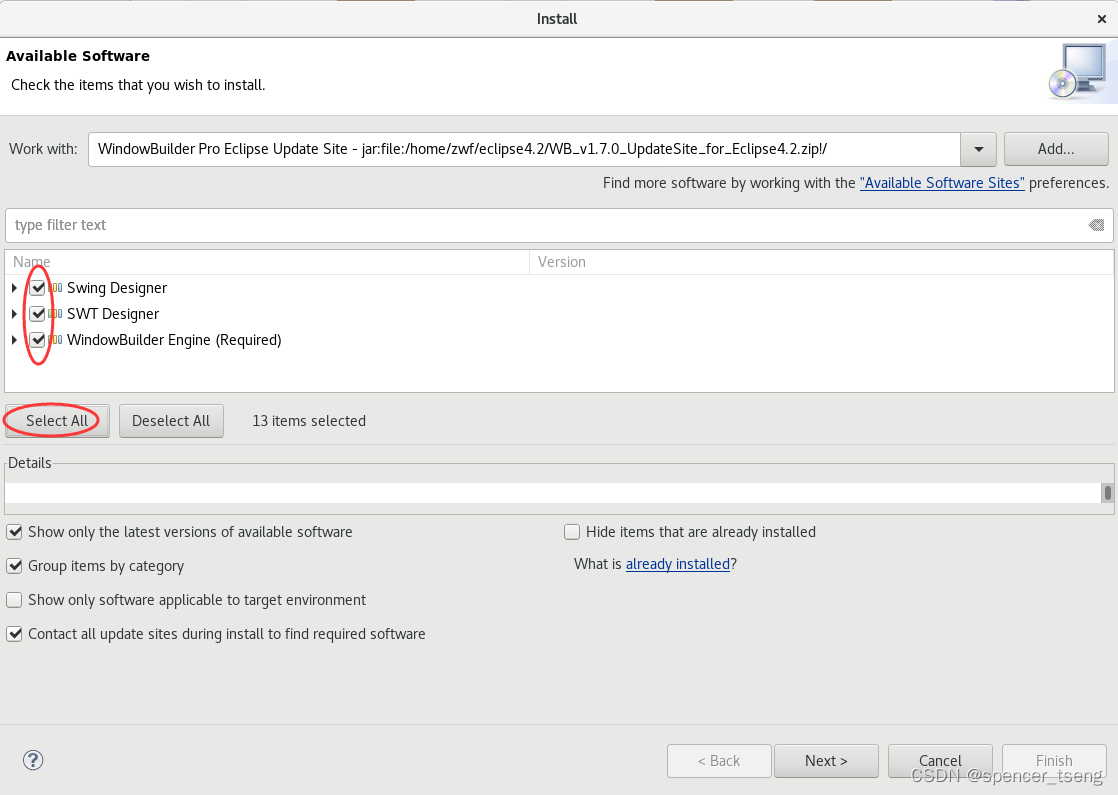This screenshot has width=1118, height=795.
Task: Click the already installed link
Action: coord(677,563)
